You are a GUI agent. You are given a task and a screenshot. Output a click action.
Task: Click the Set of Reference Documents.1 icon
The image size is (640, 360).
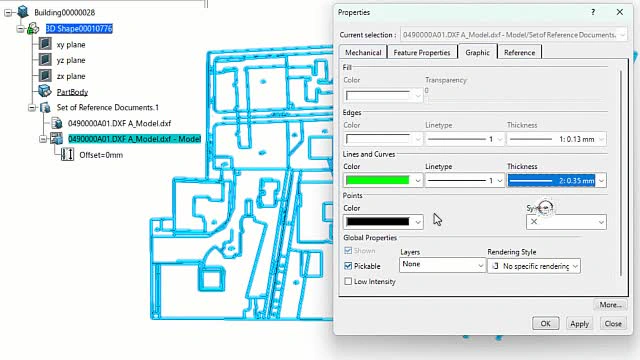45,107
